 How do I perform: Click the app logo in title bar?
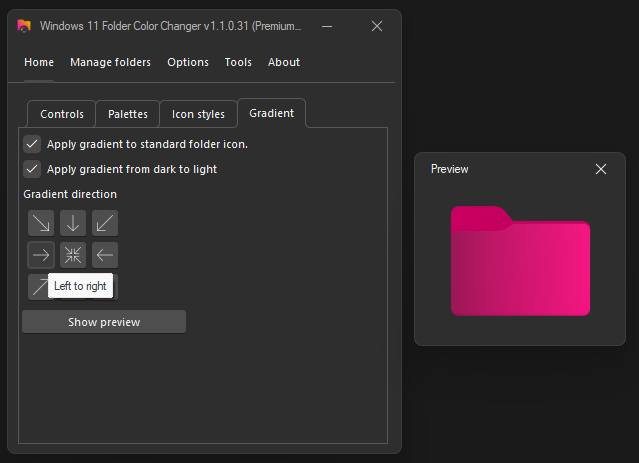(x=24, y=26)
